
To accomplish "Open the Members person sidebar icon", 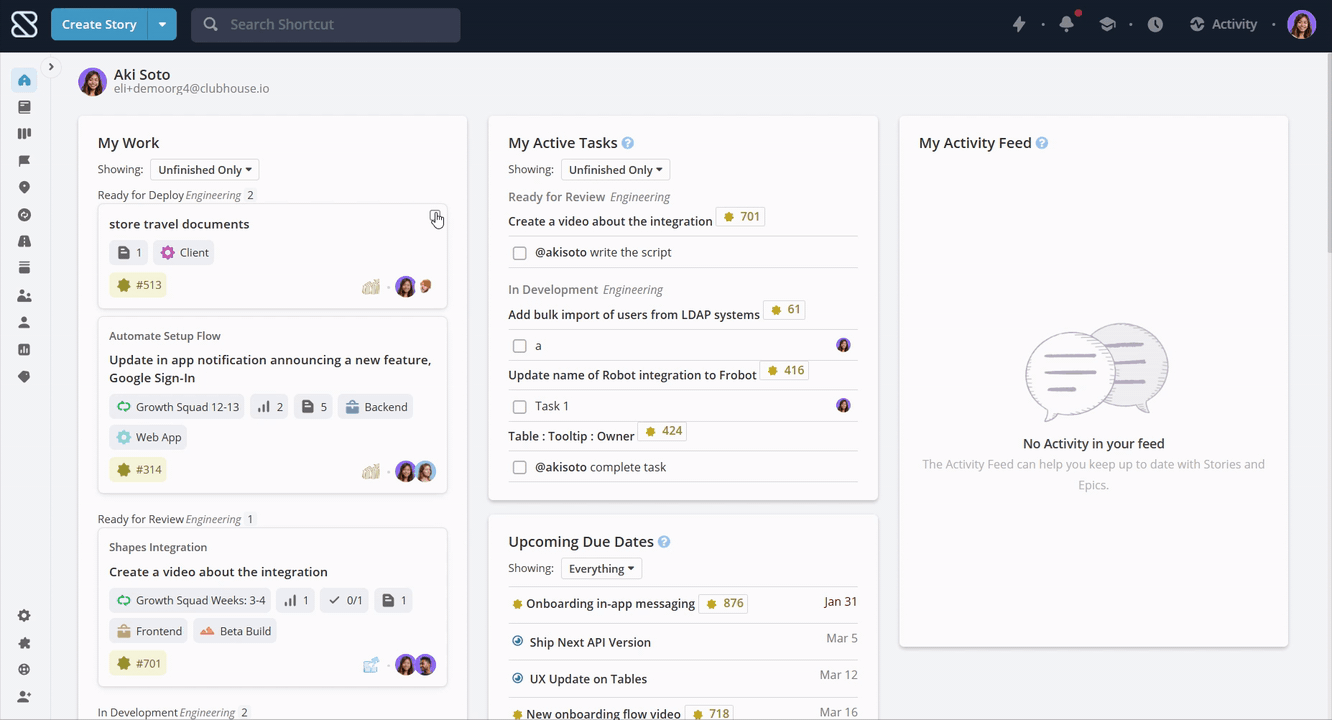I will click(x=24, y=323).
